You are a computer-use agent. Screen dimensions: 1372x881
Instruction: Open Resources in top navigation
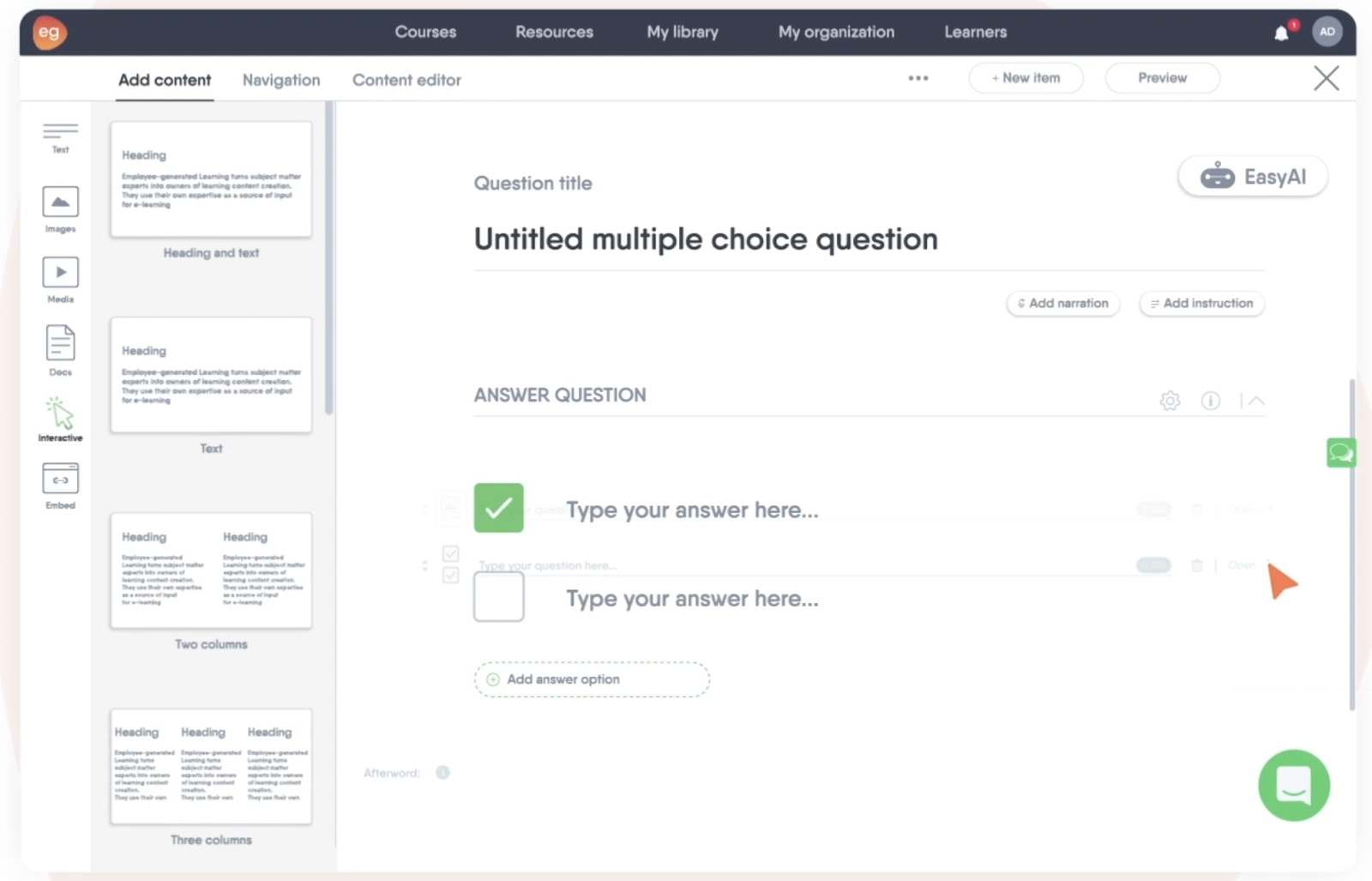(554, 32)
